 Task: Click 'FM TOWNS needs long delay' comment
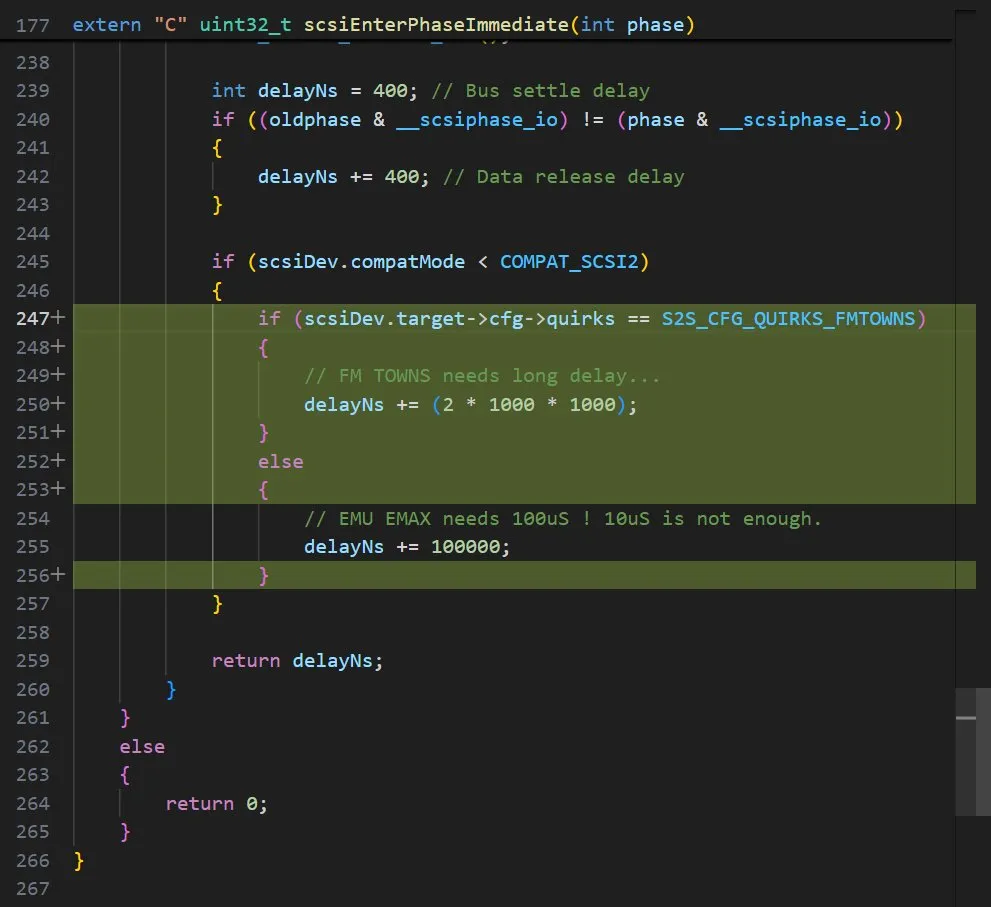tap(482, 376)
